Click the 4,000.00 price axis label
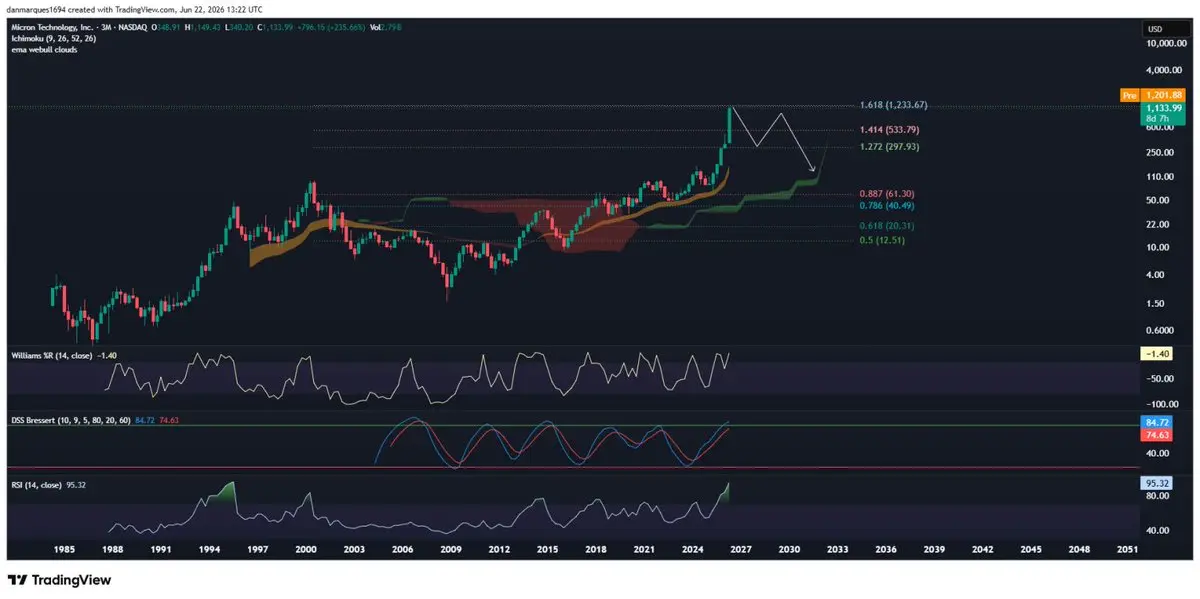This screenshot has width=1200, height=599. pyautogui.click(x=1165, y=71)
